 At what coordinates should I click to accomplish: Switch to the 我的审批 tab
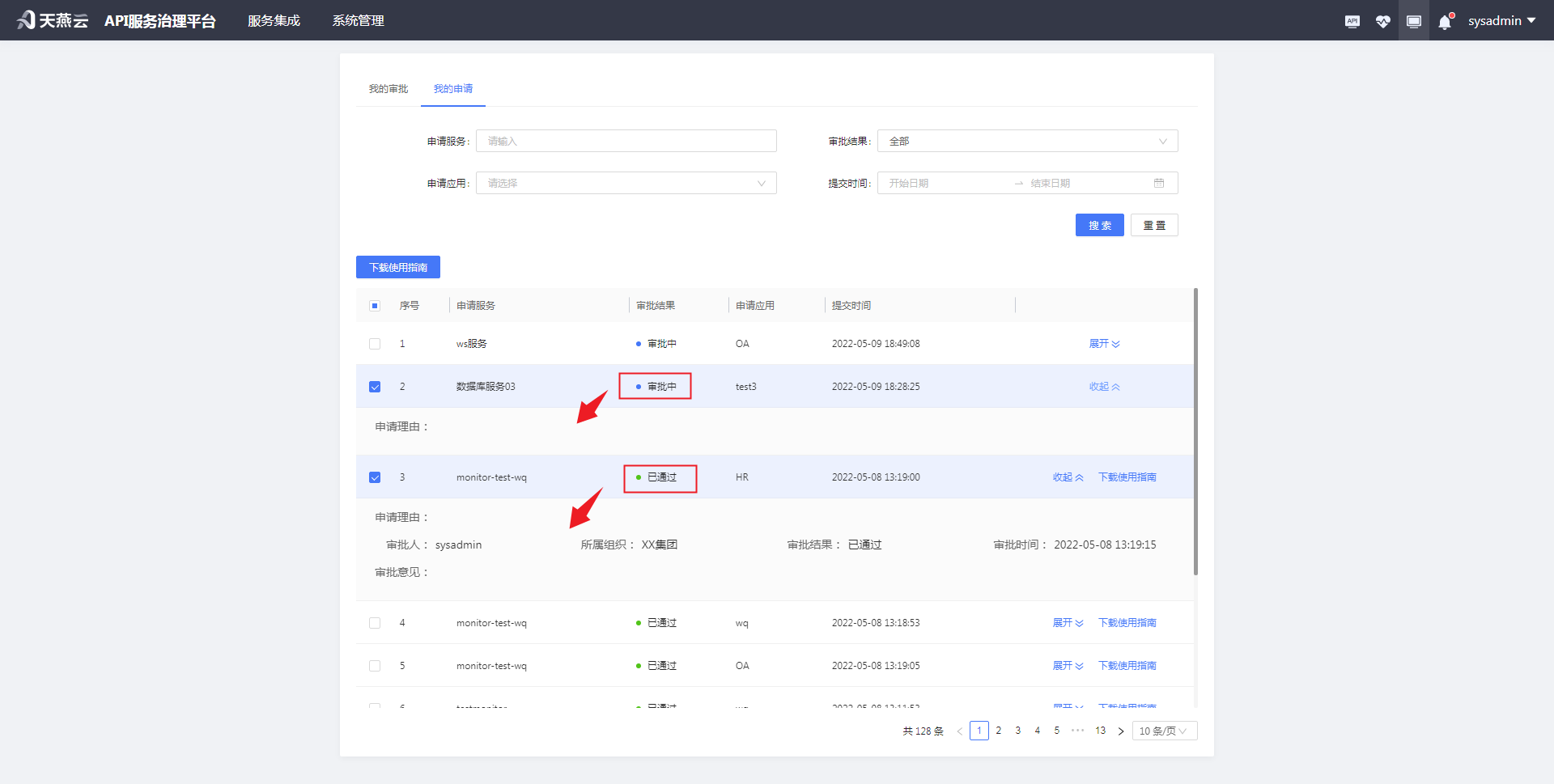click(x=388, y=89)
